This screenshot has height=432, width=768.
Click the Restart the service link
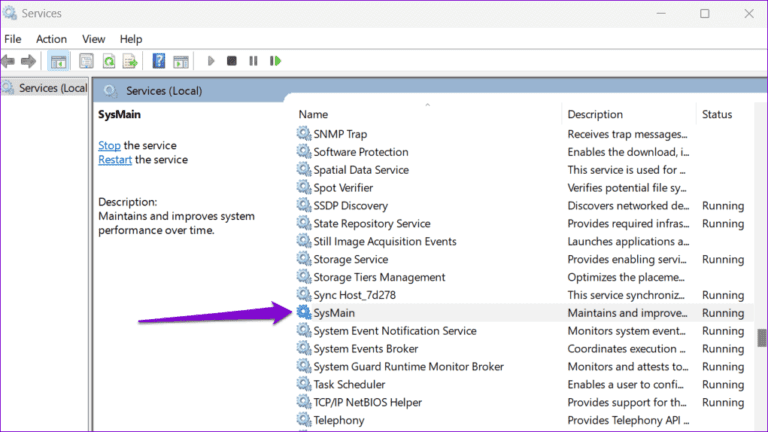[x=116, y=159]
